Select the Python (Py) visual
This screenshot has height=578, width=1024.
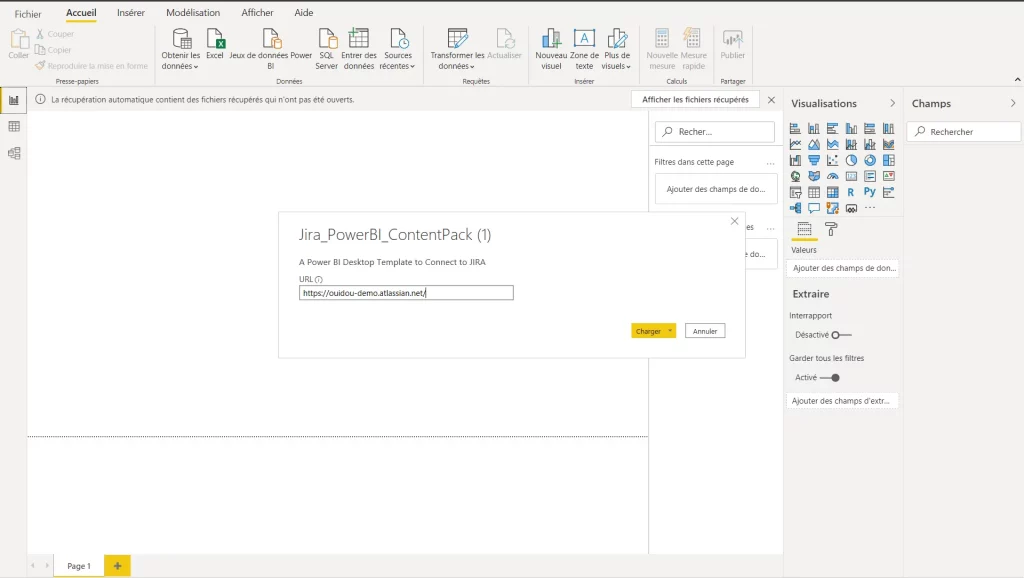870,192
